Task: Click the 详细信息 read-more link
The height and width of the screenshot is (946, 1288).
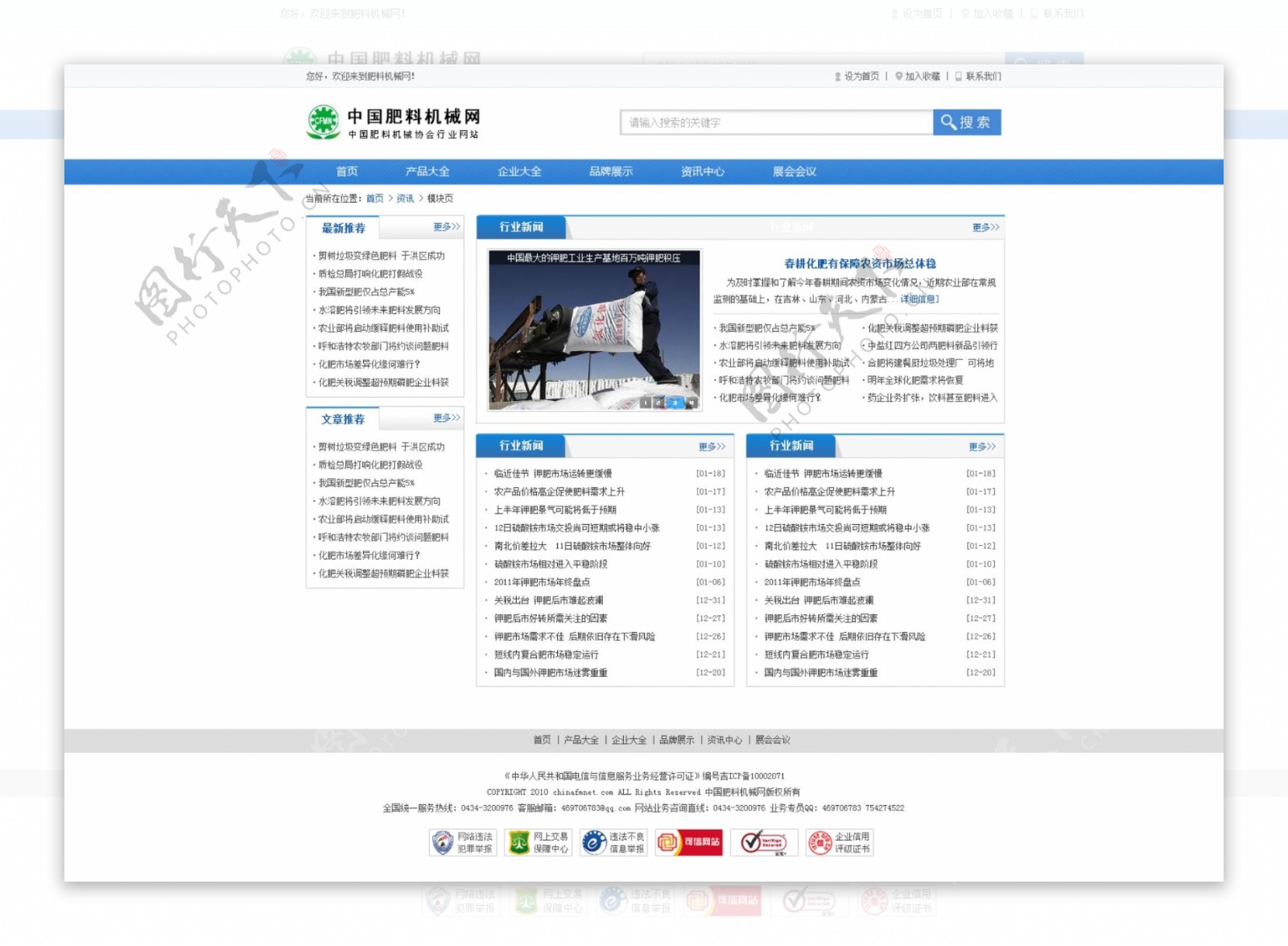Action: pos(919,299)
